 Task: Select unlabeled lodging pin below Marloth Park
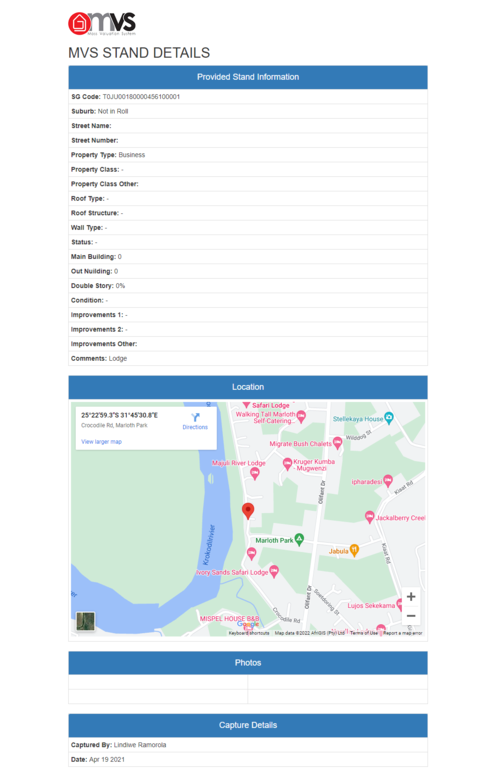pos(252,553)
